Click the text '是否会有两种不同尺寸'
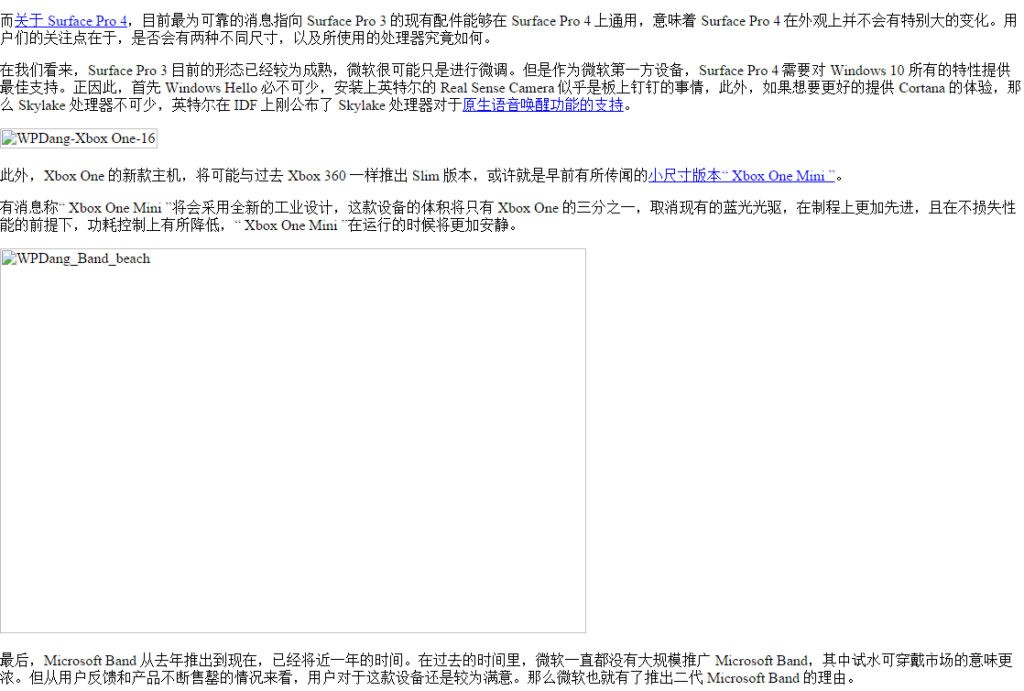 204,39
